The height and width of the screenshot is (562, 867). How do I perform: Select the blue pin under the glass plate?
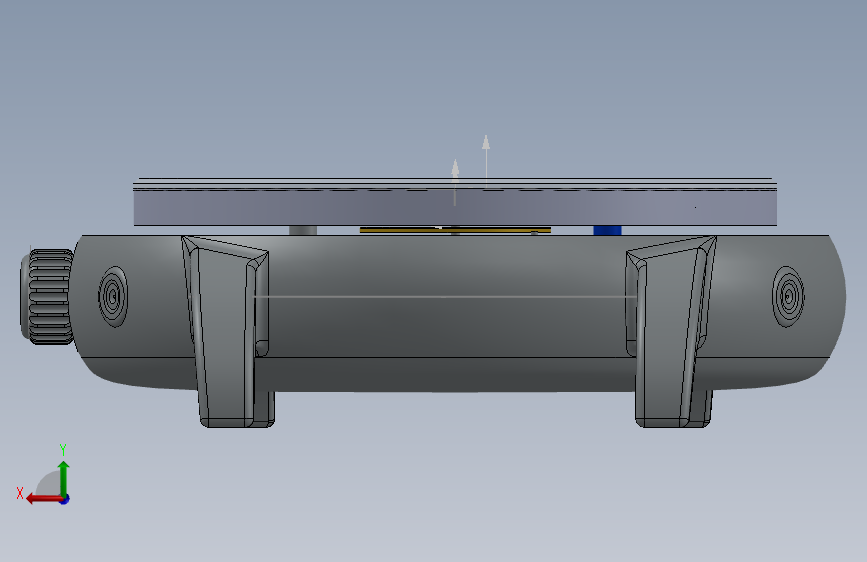(x=607, y=230)
